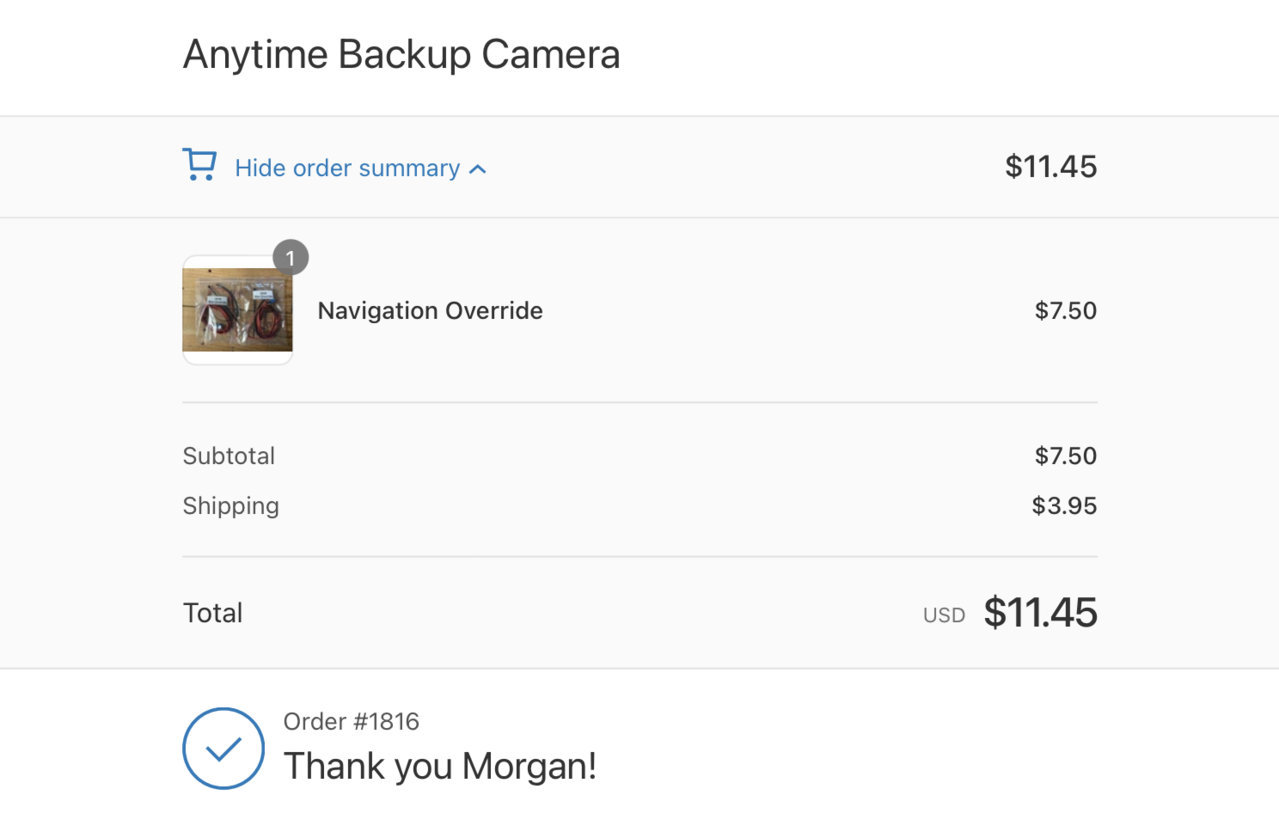Viewport: 1279px width, 832px height.
Task: Click the Subtotal label
Action: click(x=228, y=456)
